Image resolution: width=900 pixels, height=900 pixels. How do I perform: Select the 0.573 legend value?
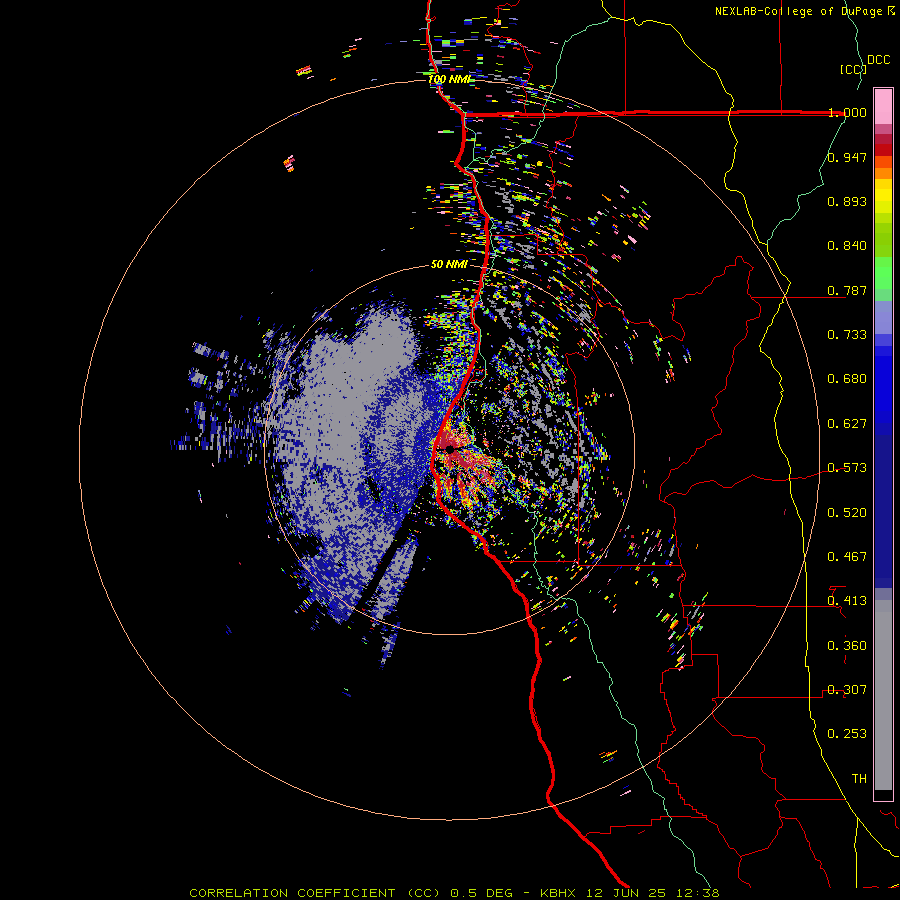[847, 468]
